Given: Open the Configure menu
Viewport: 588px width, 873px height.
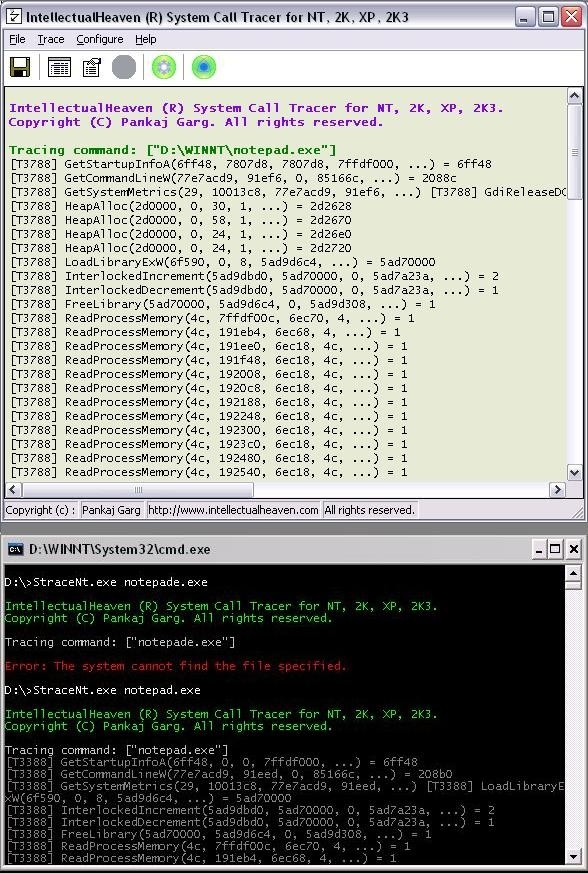Looking at the screenshot, I should click(100, 39).
